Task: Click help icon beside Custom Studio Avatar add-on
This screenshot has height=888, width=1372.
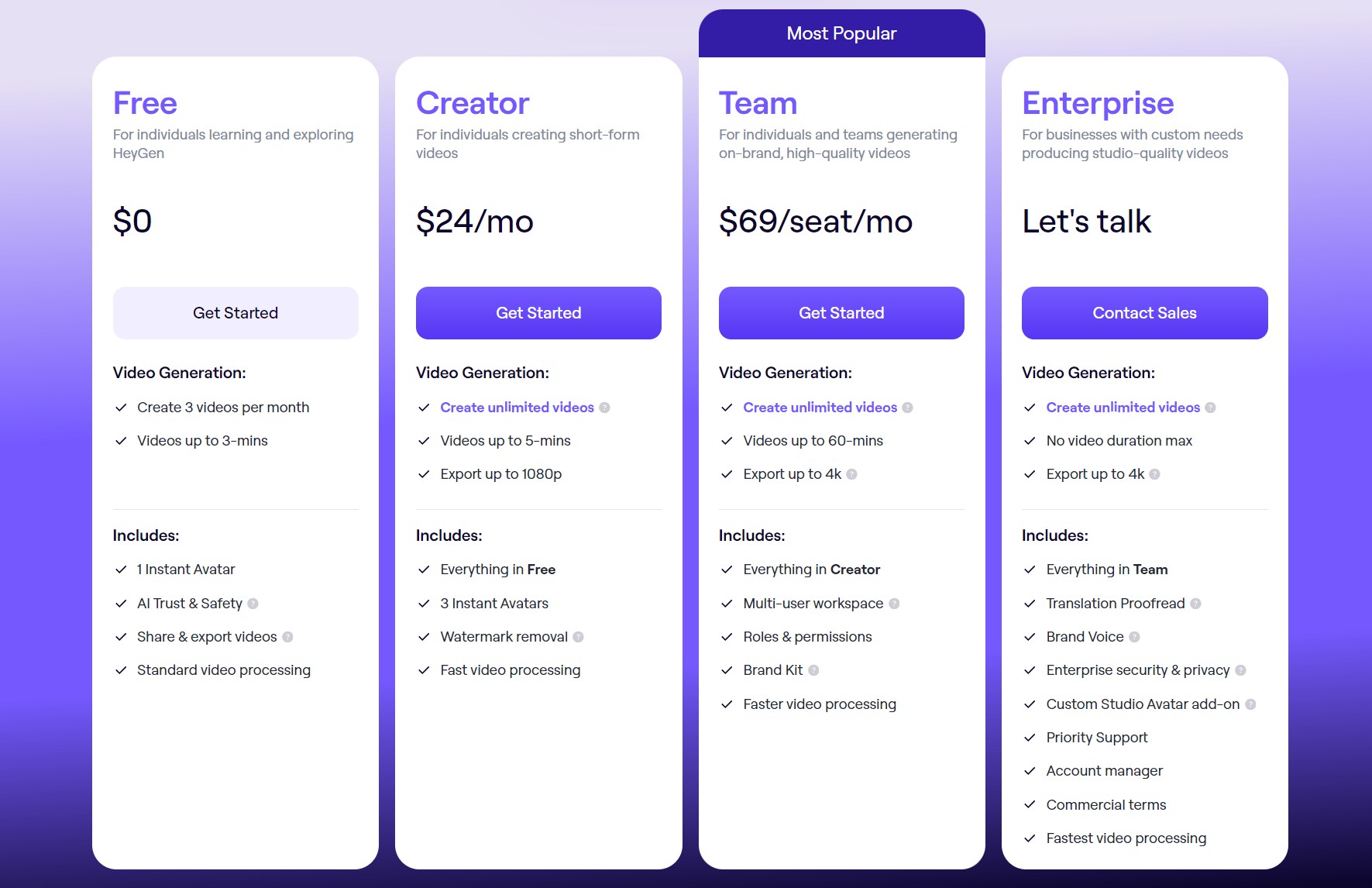Action: 1250,704
